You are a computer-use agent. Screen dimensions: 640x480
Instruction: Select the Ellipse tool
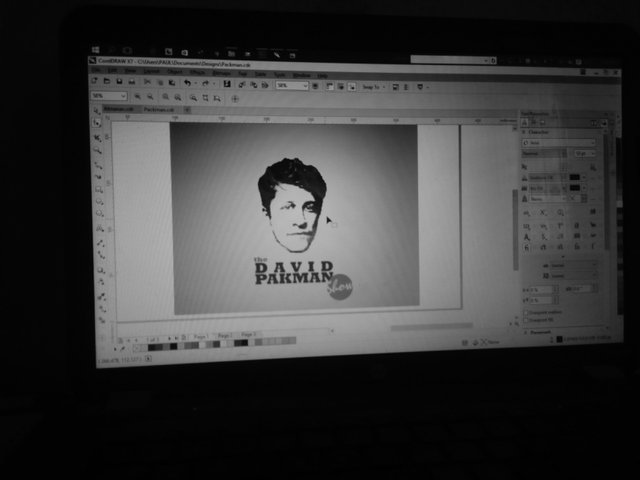99,202
